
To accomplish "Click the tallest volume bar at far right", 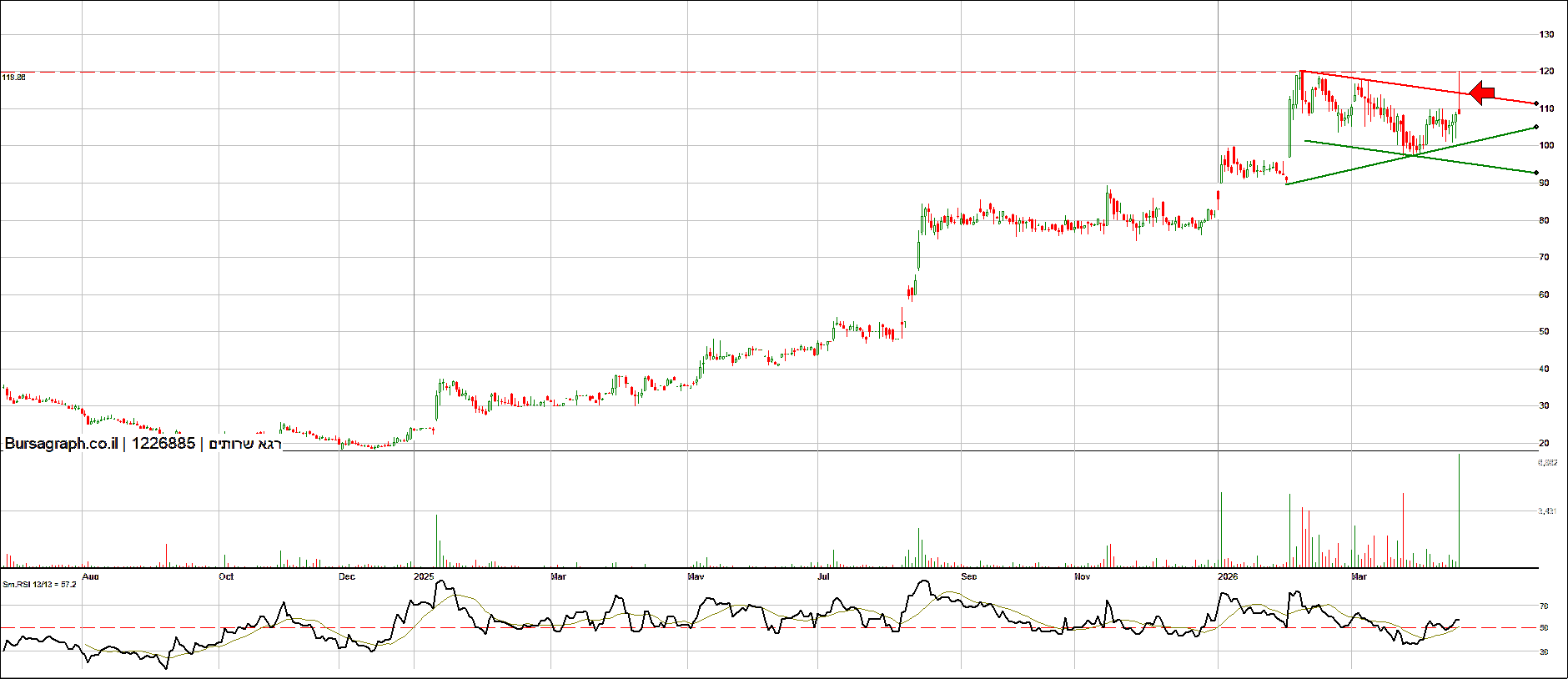I will tap(1459, 509).
